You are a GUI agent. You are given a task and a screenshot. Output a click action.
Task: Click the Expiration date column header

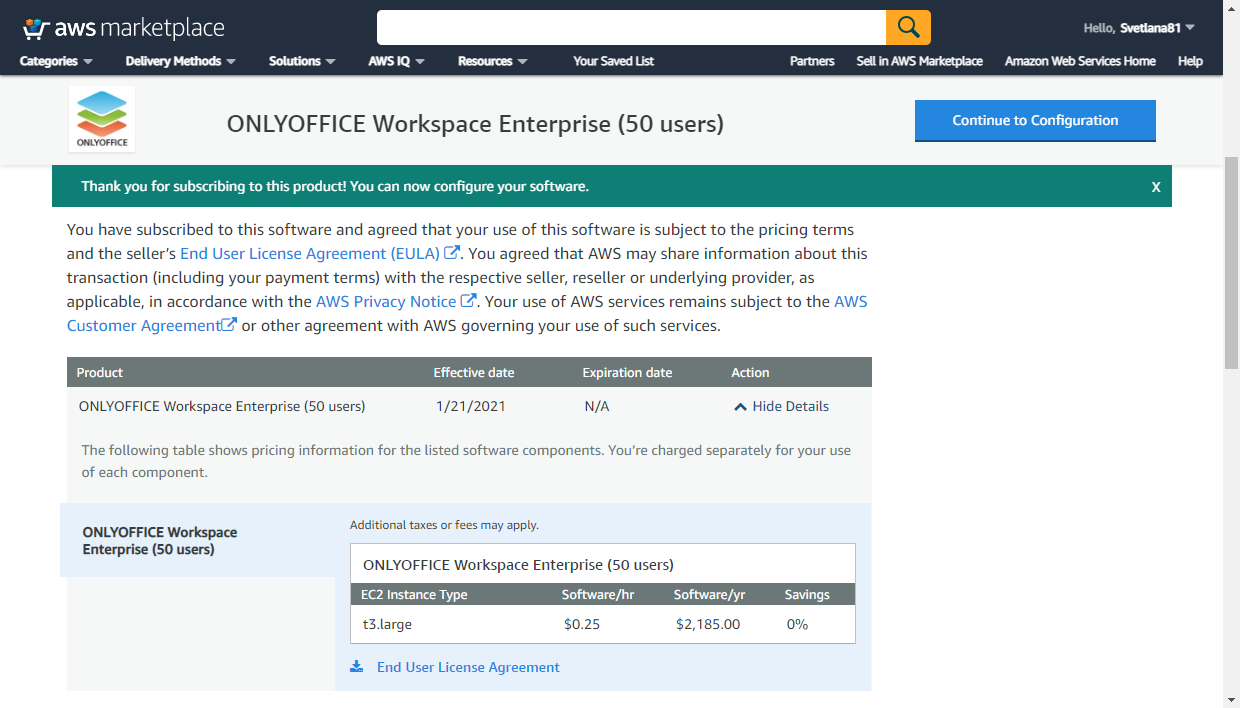[627, 372]
